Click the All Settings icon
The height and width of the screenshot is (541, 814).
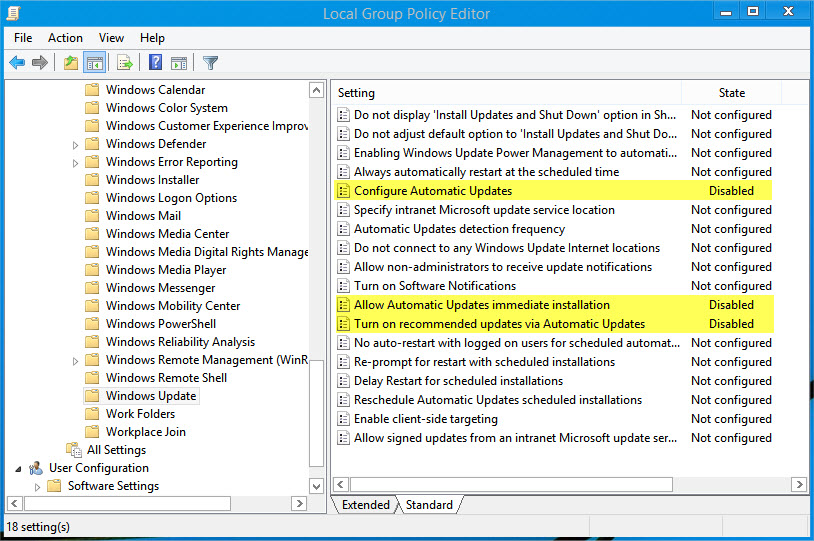(74, 450)
